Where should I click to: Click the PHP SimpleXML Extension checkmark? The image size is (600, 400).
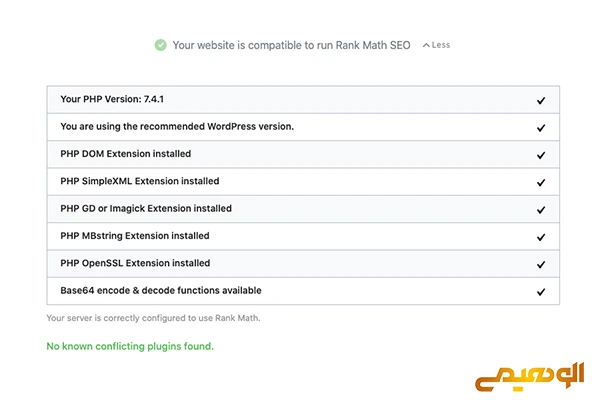541,183
